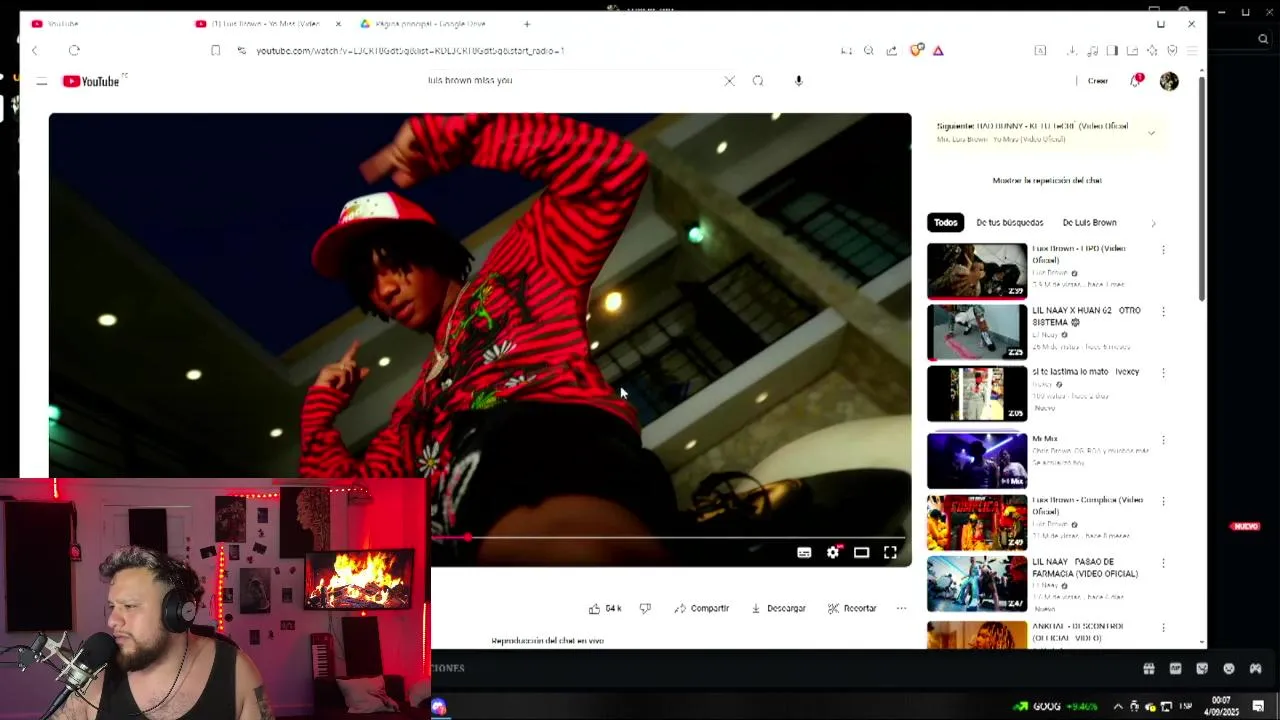Screen dimensions: 1280x720
Task: Open options menu for PASAO DE FARMACIA
Action: 1163,564
